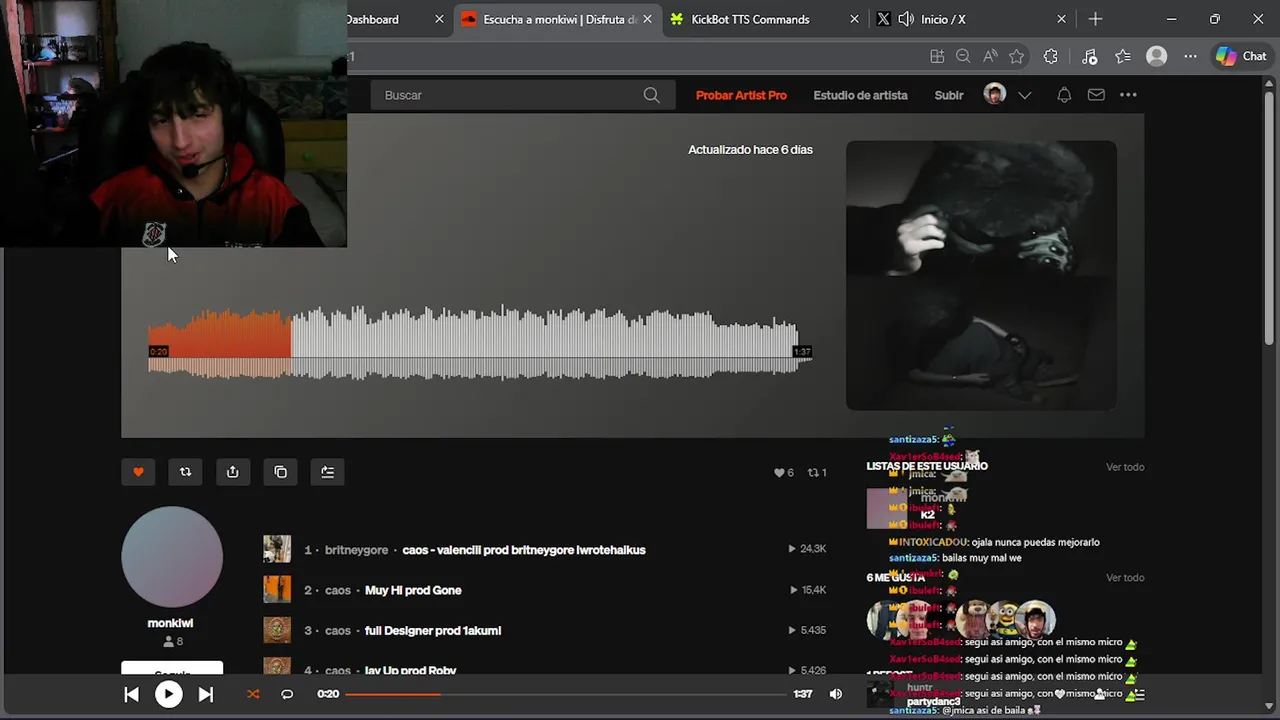Open browser Extensions puzzle icon
This screenshot has height=720, width=1280.
(1051, 57)
